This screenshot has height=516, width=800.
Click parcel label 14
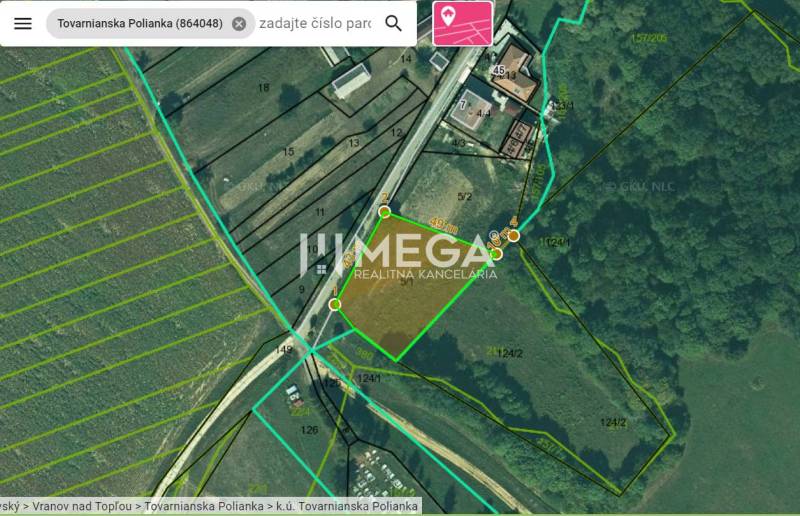406,59
